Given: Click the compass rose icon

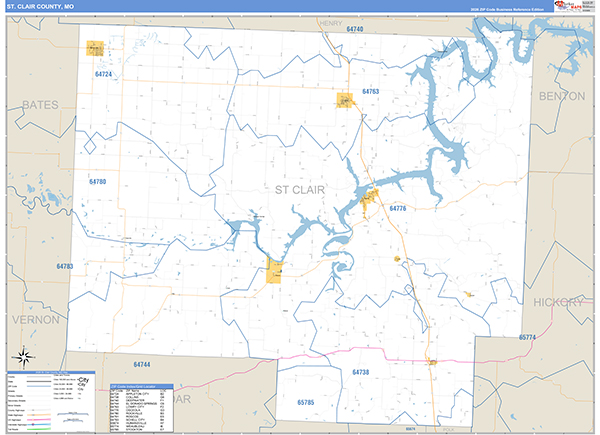Looking at the screenshot, I should (24, 358).
